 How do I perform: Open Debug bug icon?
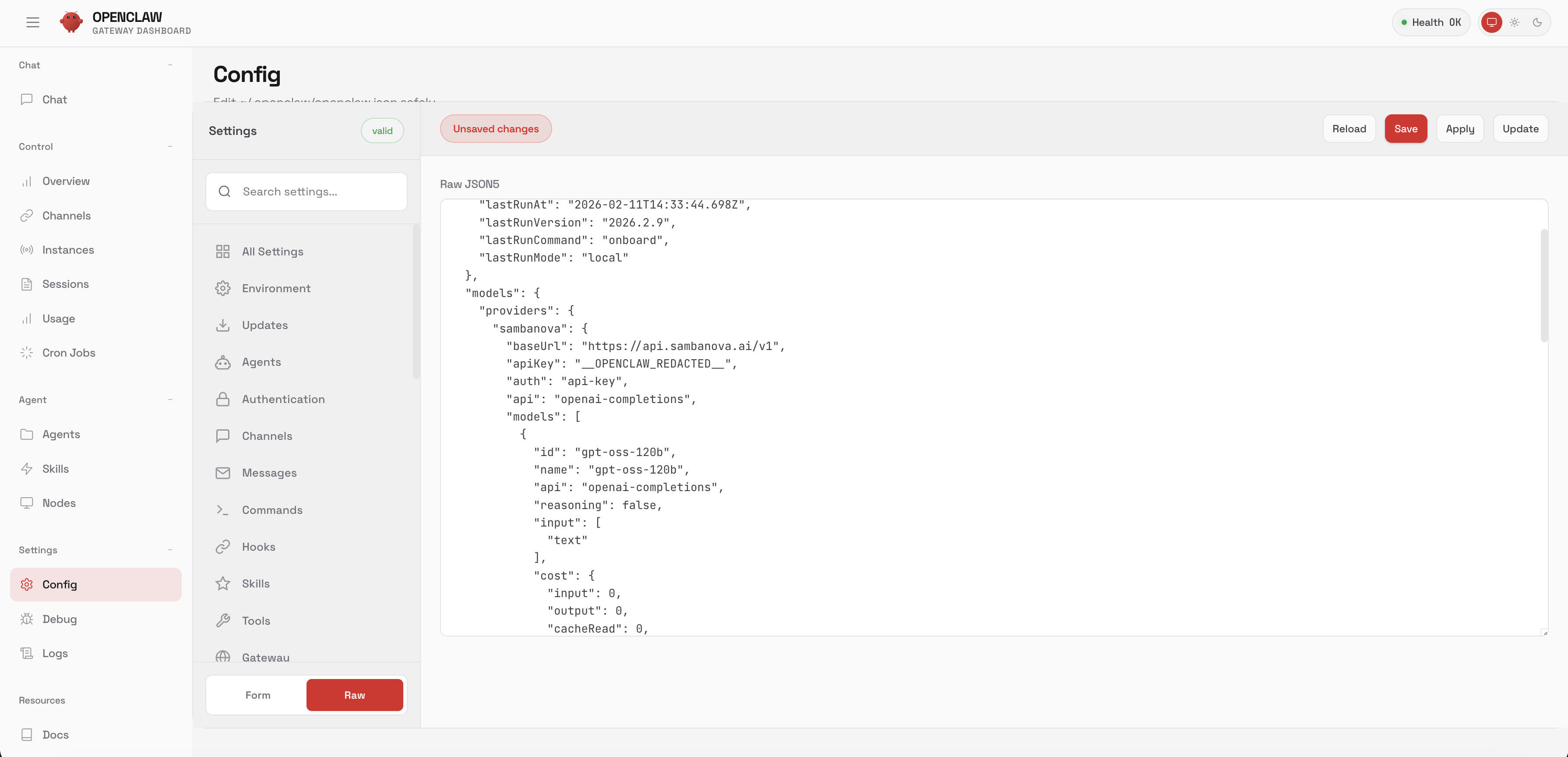click(27, 619)
